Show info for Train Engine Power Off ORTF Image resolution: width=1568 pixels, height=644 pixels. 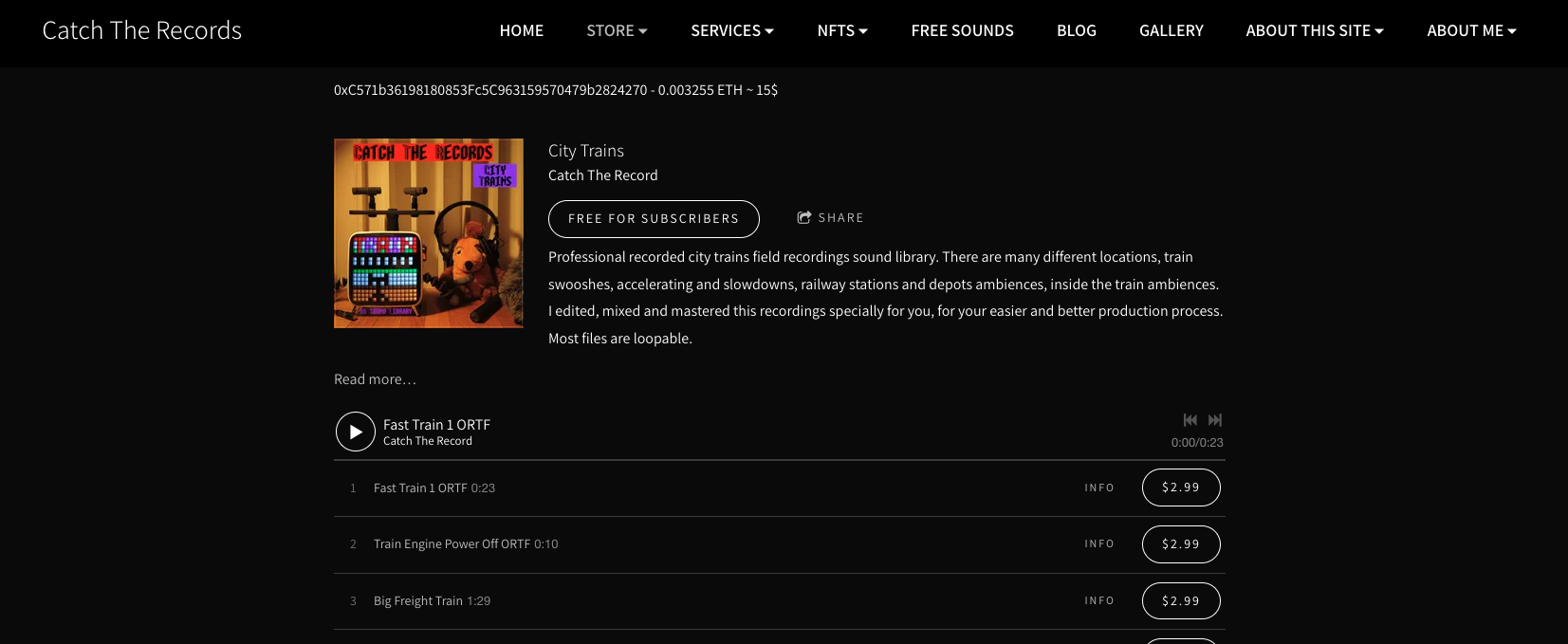pos(1099,543)
